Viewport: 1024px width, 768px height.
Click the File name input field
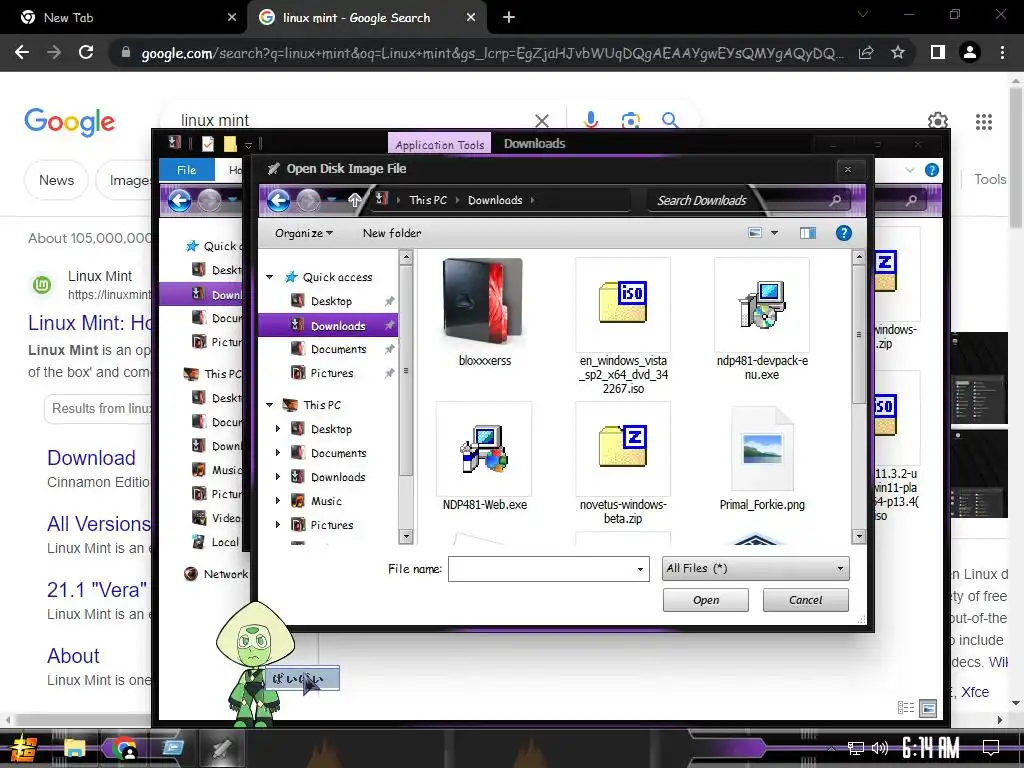[x=541, y=569]
